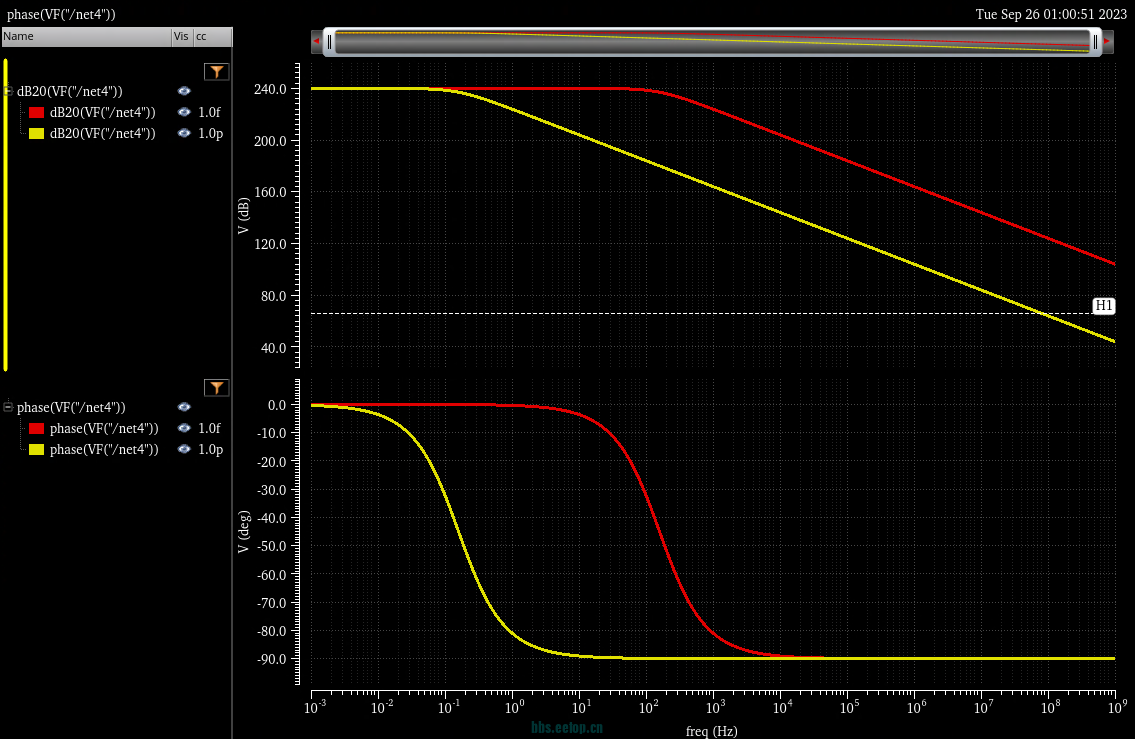Click the V (dB) y-axis label
Image resolution: width=1135 pixels, height=739 pixels.
click(243, 216)
